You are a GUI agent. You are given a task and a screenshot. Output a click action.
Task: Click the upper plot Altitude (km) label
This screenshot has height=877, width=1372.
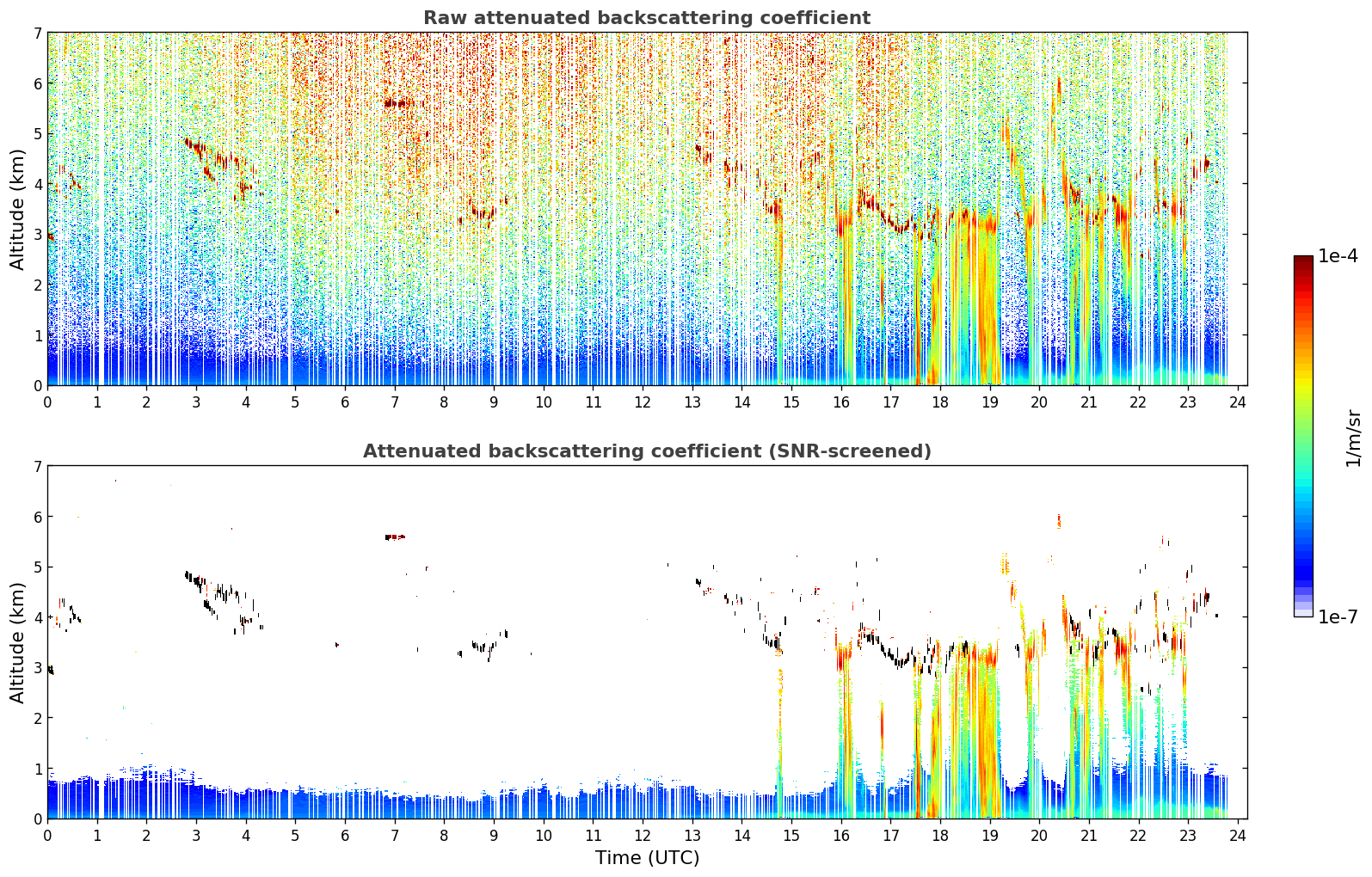coord(18,209)
